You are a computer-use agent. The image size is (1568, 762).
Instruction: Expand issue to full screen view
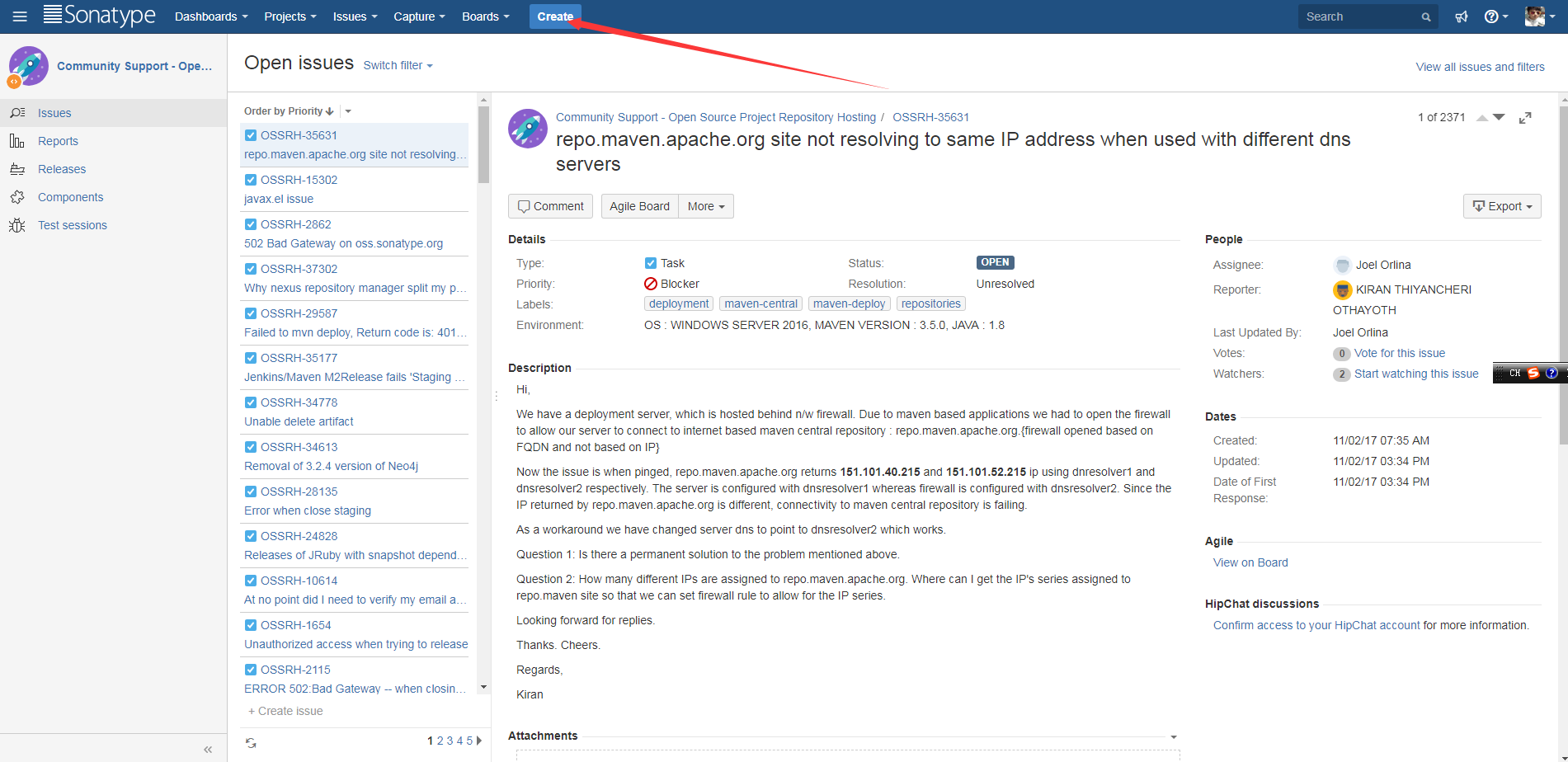coord(1525,118)
